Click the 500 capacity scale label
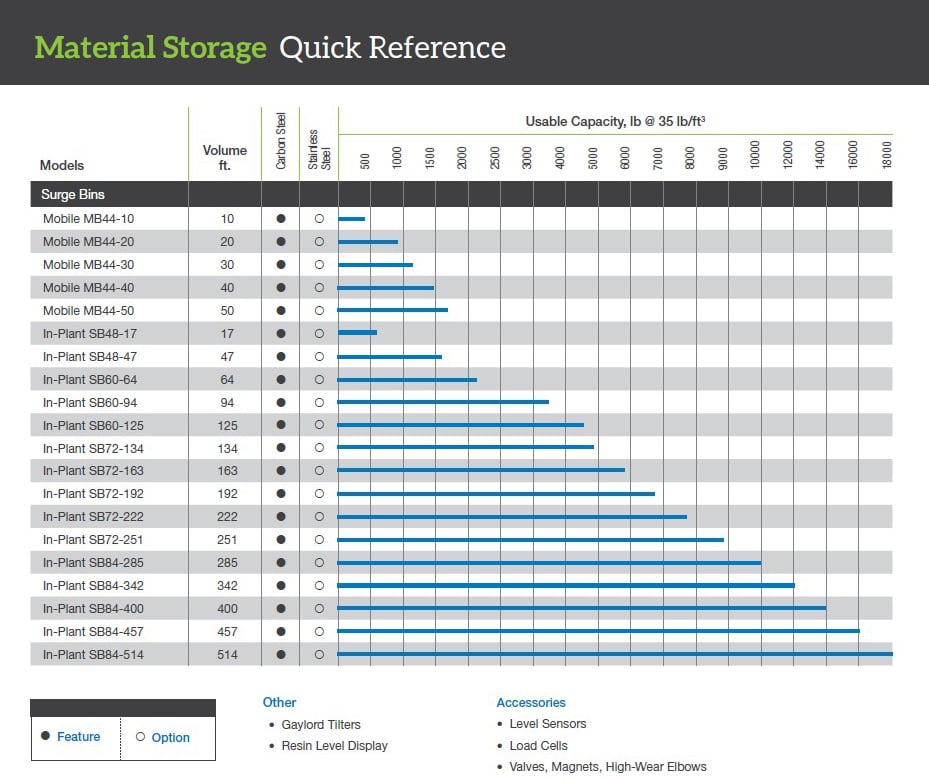This screenshot has height=780, width=929. pyautogui.click(x=364, y=161)
